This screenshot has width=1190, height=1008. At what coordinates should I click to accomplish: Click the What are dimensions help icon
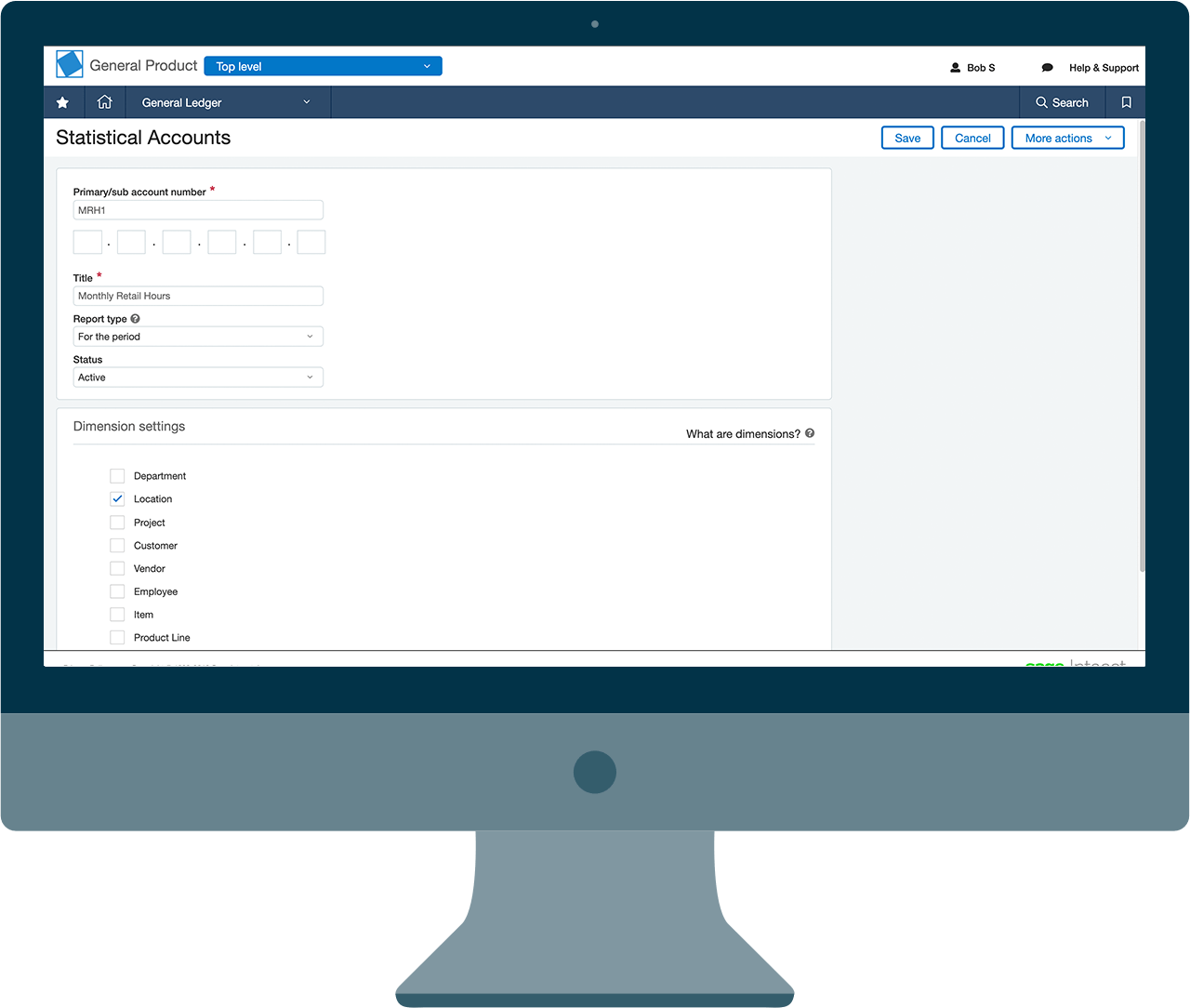point(810,433)
